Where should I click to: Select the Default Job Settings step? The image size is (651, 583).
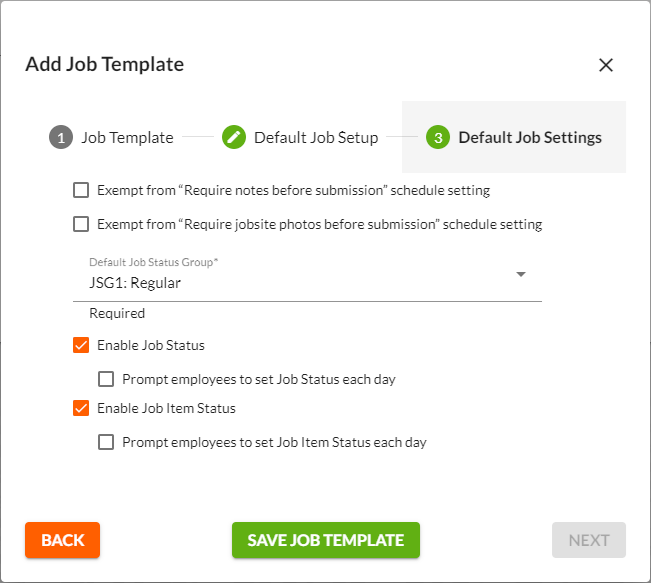click(530, 138)
